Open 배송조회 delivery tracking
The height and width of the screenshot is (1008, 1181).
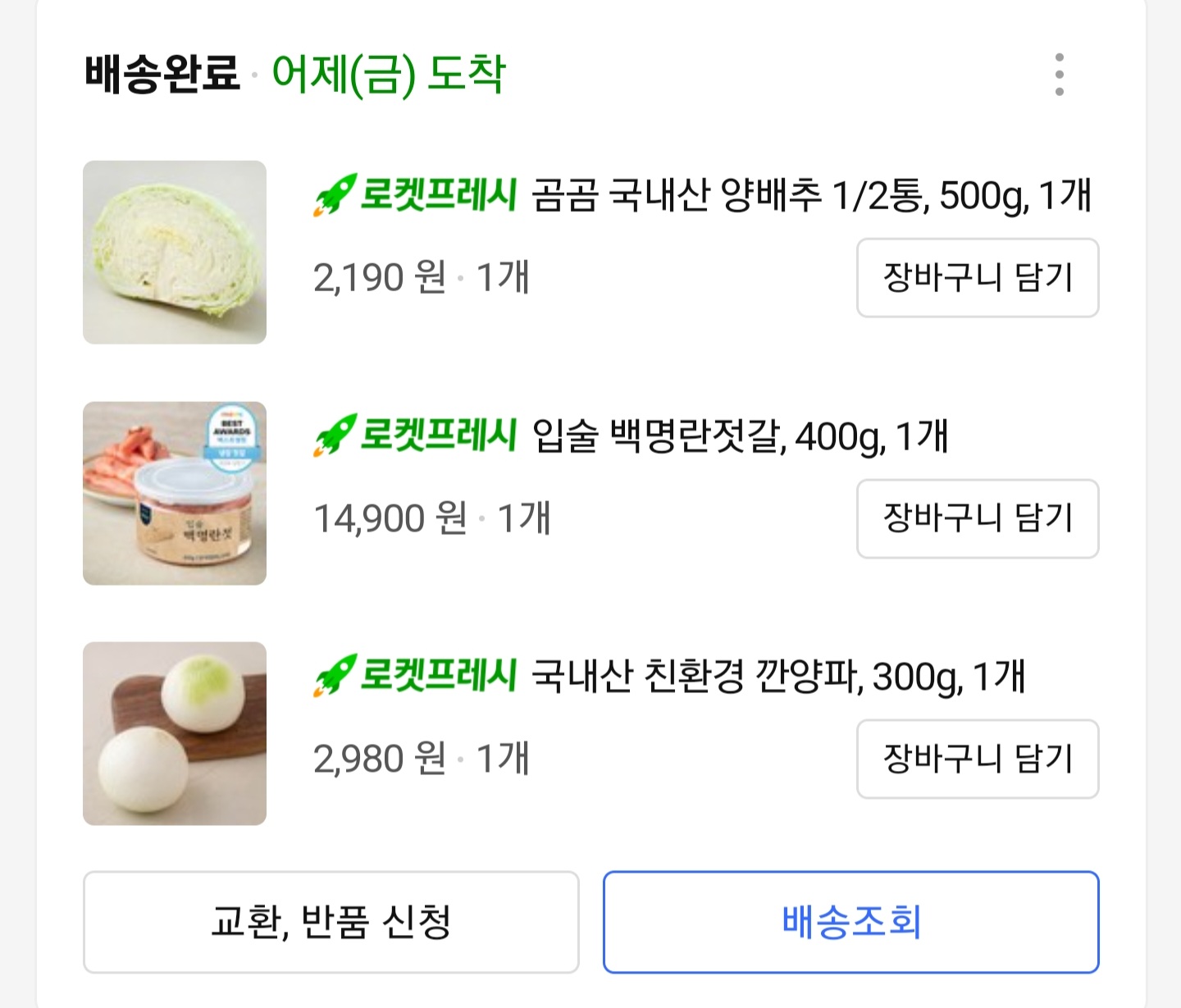[851, 922]
